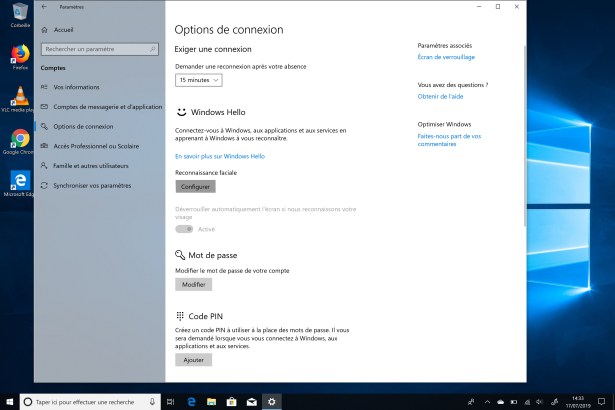Open Famille et autres utilisateurs
This screenshot has height=410, width=615.
91,166
